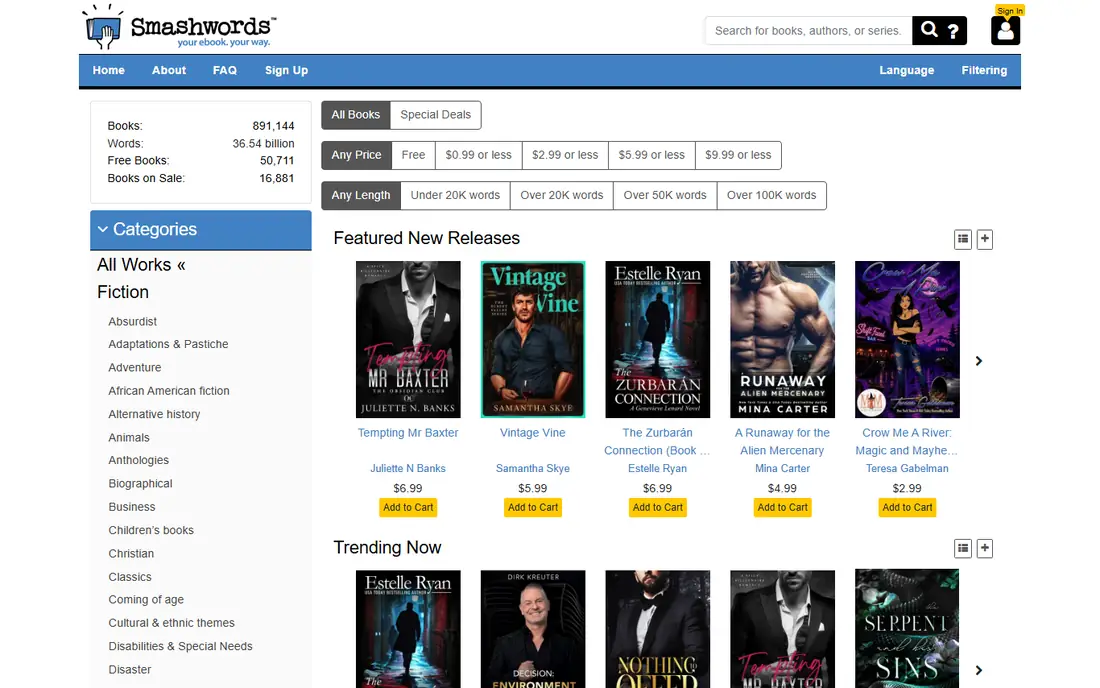Image resolution: width=1100 pixels, height=688 pixels.
Task: Switch Trending Now to list view
Action: click(x=962, y=548)
